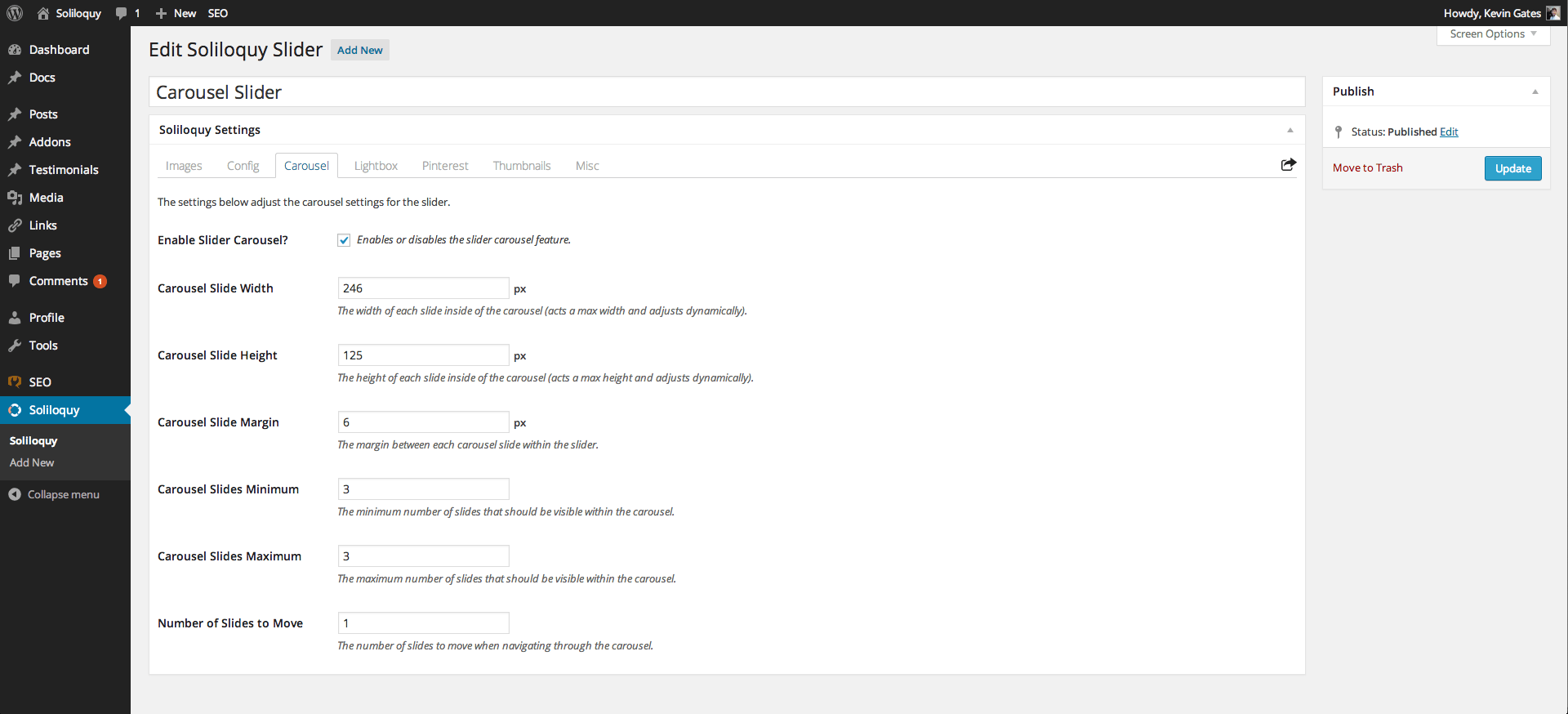Screen dimensions: 1568x714
Task: Open the Soliloquy submenu item
Action: (33, 440)
